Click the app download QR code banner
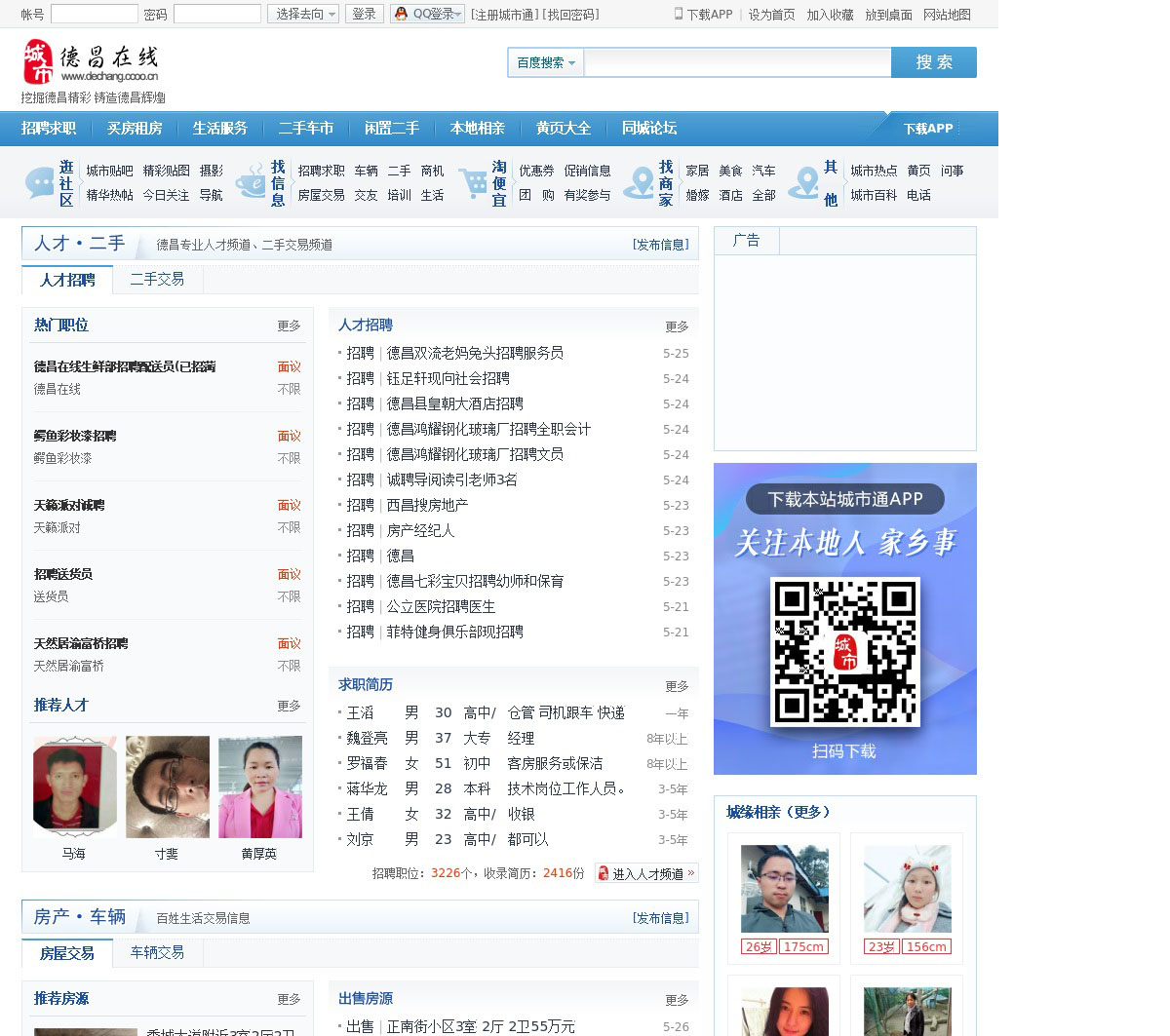1170x1036 pixels. (844, 619)
